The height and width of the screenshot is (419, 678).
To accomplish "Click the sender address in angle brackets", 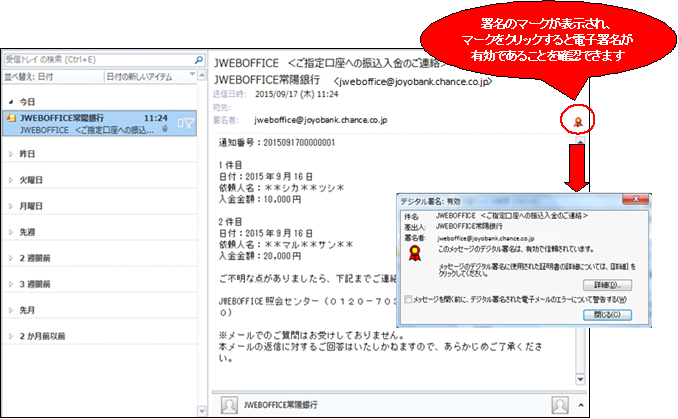I will pyautogui.click(x=413, y=81).
